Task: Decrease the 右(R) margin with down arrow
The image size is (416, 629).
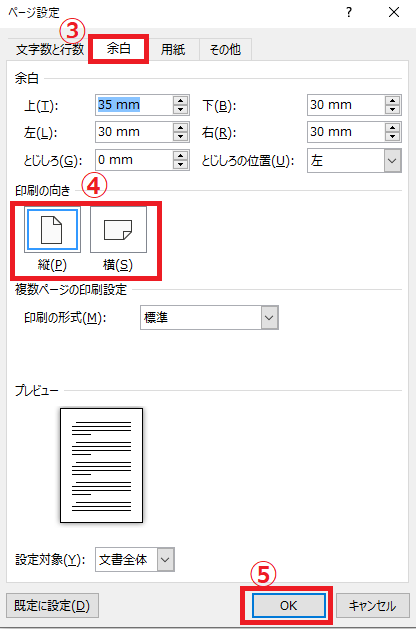Action: coord(392,137)
